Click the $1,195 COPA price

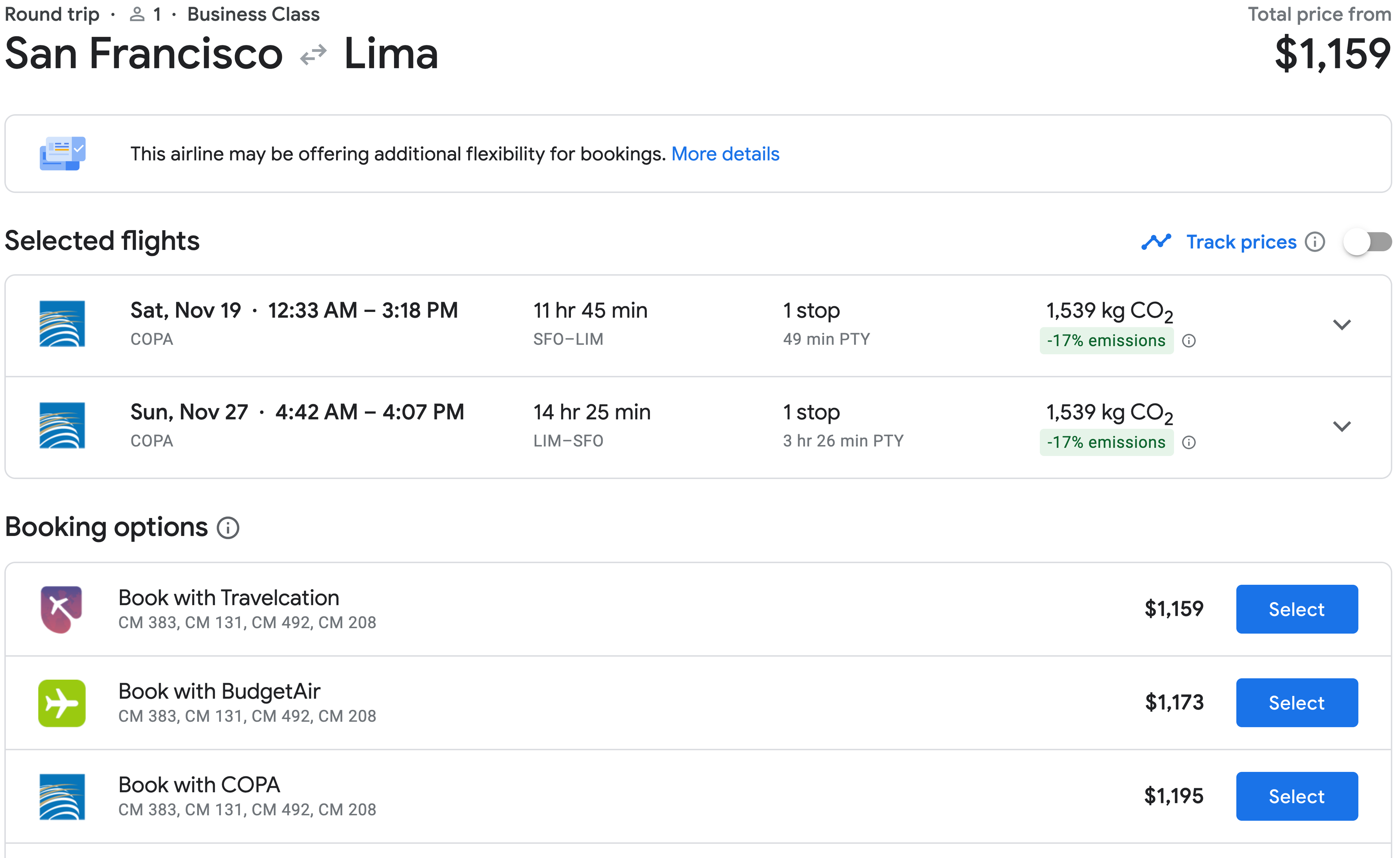[x=1174, y=796]
